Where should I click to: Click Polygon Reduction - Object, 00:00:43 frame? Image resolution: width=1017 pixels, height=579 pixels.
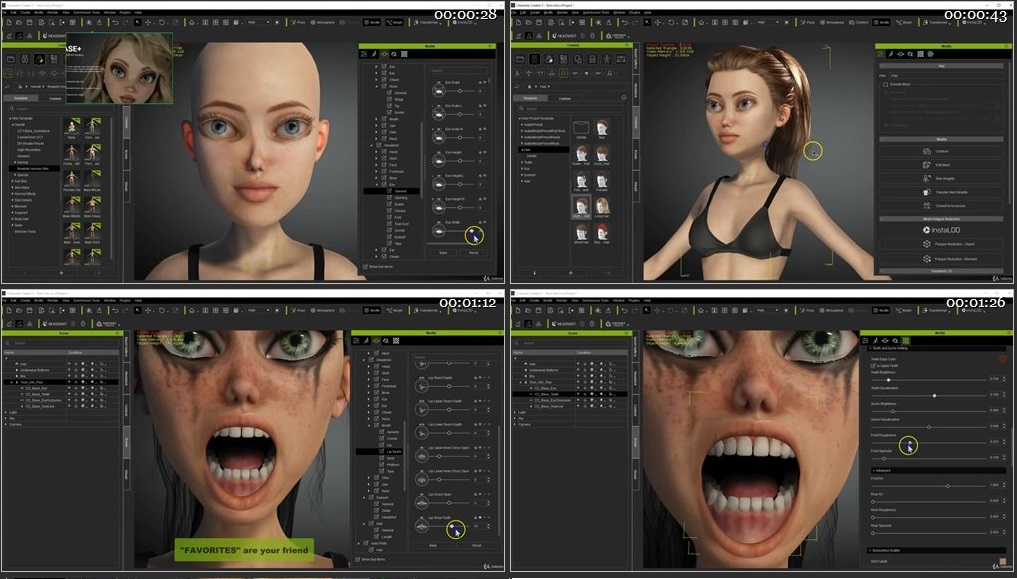942,244
